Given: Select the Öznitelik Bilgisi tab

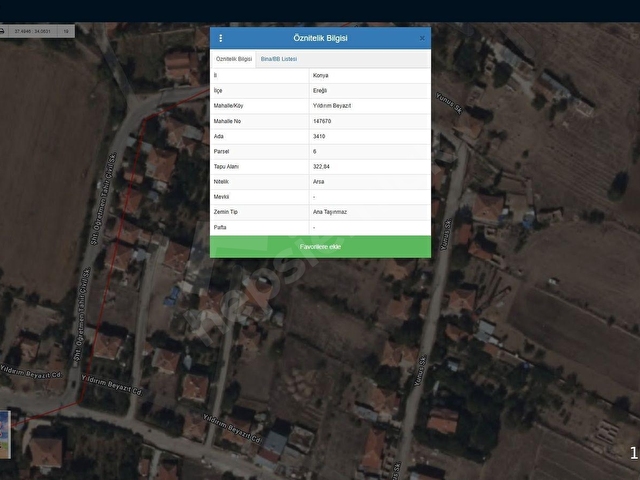Looking at the screenshot, I should coord(234,59).
